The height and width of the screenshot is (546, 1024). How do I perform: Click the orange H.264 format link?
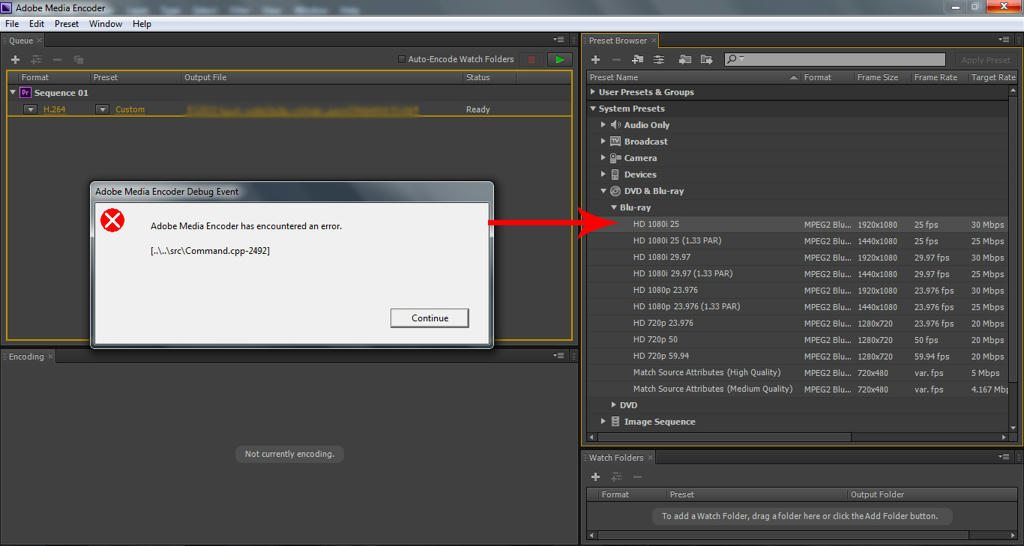click(x=54, y=109)
